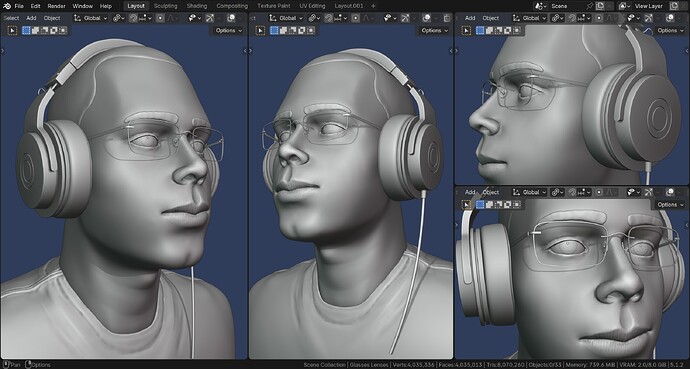Open the pivot point dropdown in left viewport
690x369 pixels.
(x=119, y=18)
